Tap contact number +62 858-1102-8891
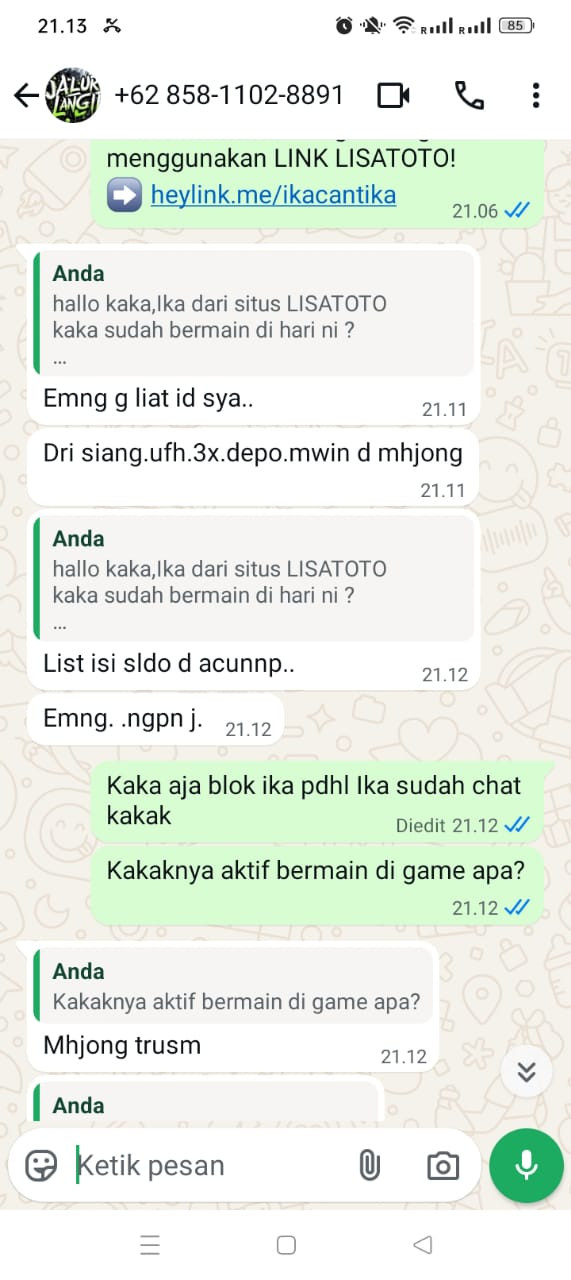571x1280 pixels. (229, 95)
